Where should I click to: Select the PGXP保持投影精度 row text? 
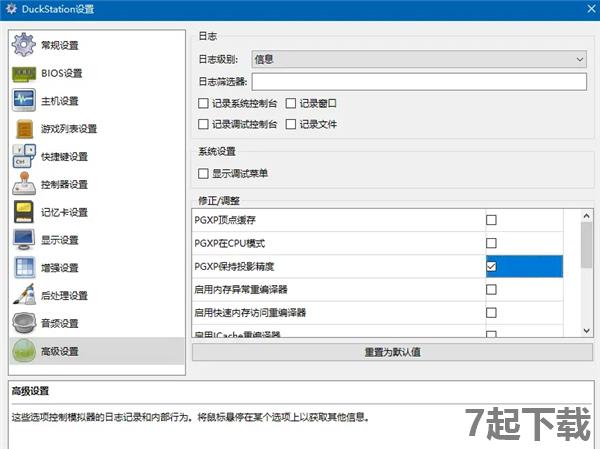point(234,266)
